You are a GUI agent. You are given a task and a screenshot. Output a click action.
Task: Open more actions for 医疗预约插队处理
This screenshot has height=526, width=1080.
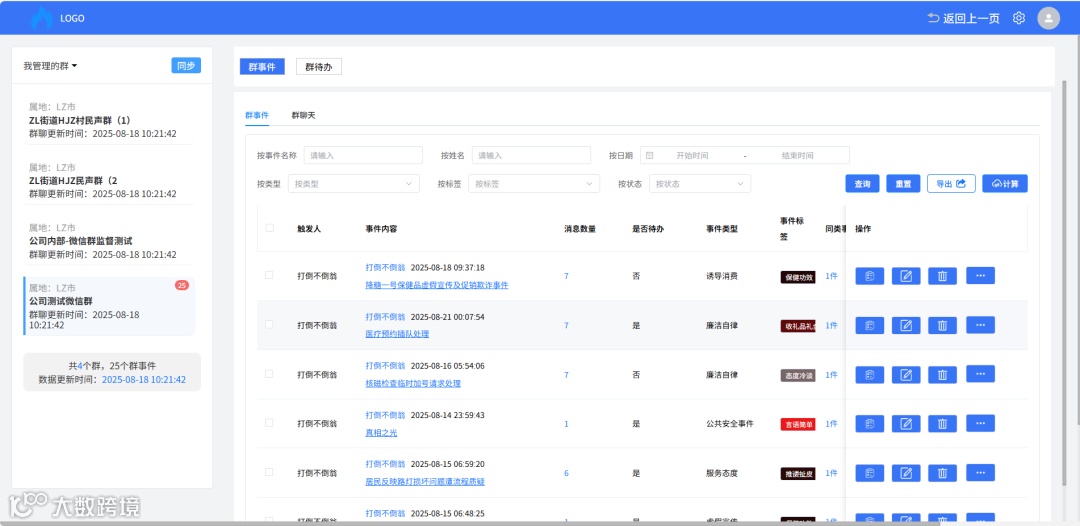[981, 325]
